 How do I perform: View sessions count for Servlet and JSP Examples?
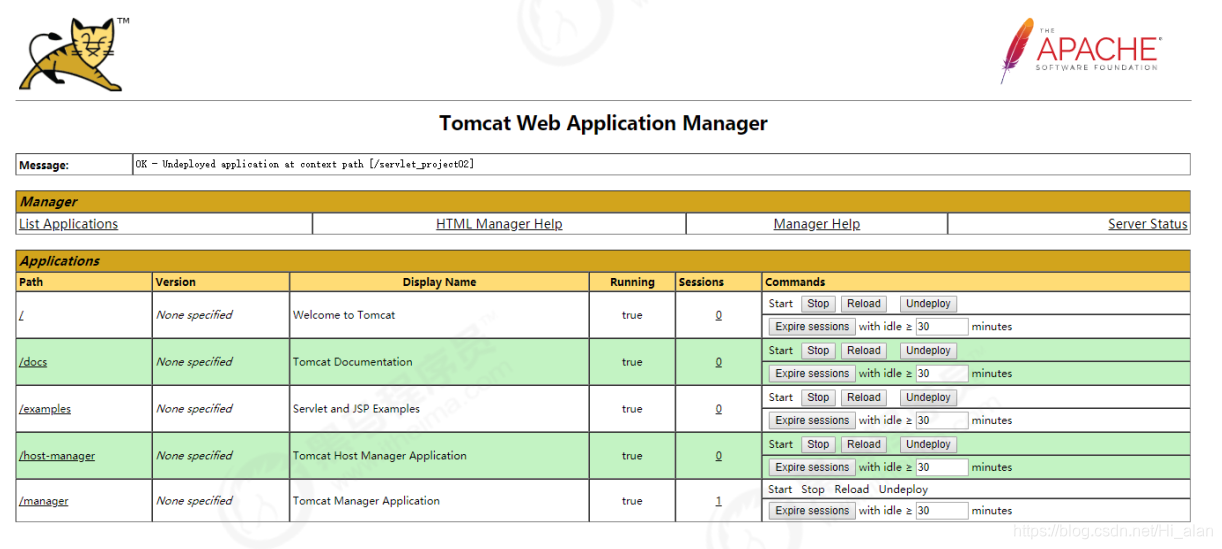click(x=718, y=409)
